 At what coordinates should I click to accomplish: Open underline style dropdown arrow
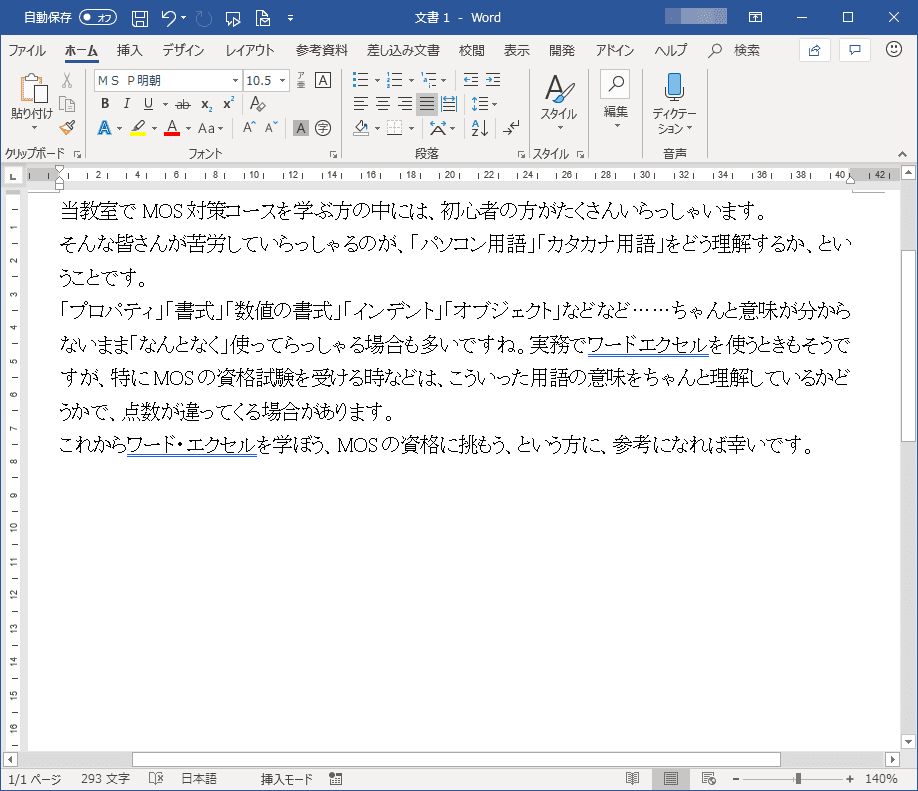[x=166, y=105]
